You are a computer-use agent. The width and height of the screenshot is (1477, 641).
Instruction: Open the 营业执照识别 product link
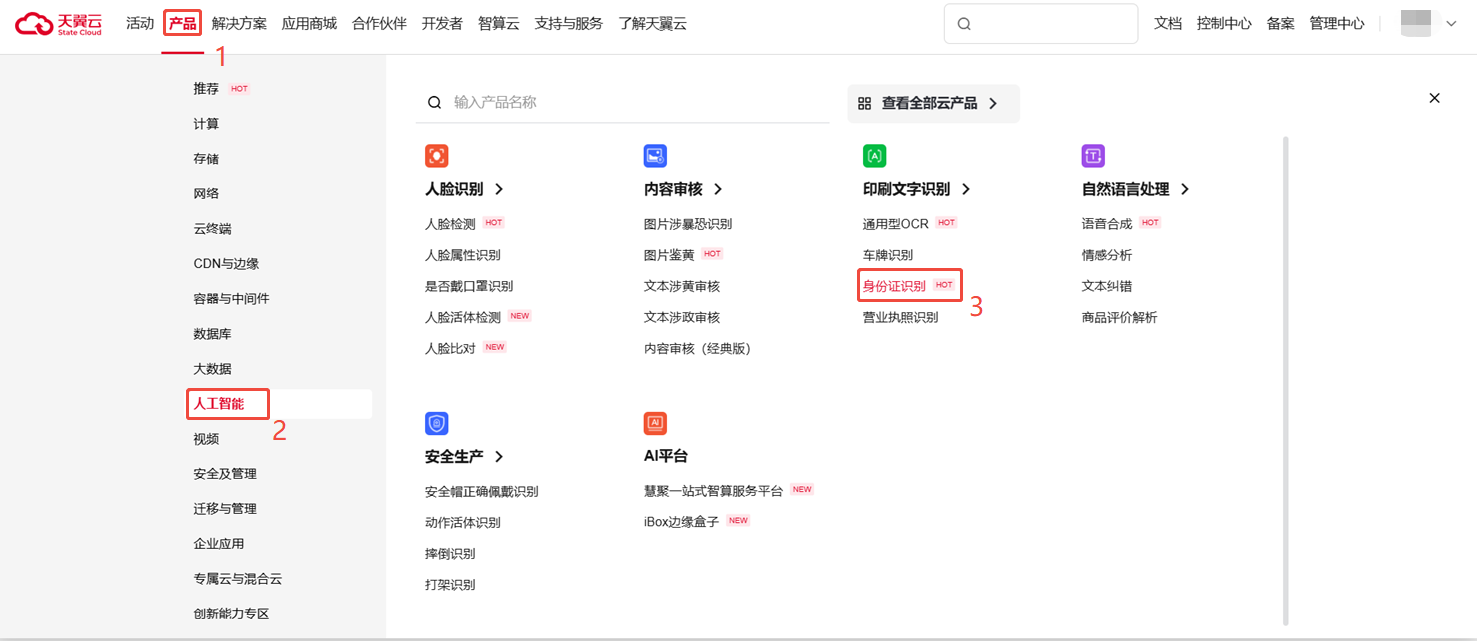click(x=900, y=317)
